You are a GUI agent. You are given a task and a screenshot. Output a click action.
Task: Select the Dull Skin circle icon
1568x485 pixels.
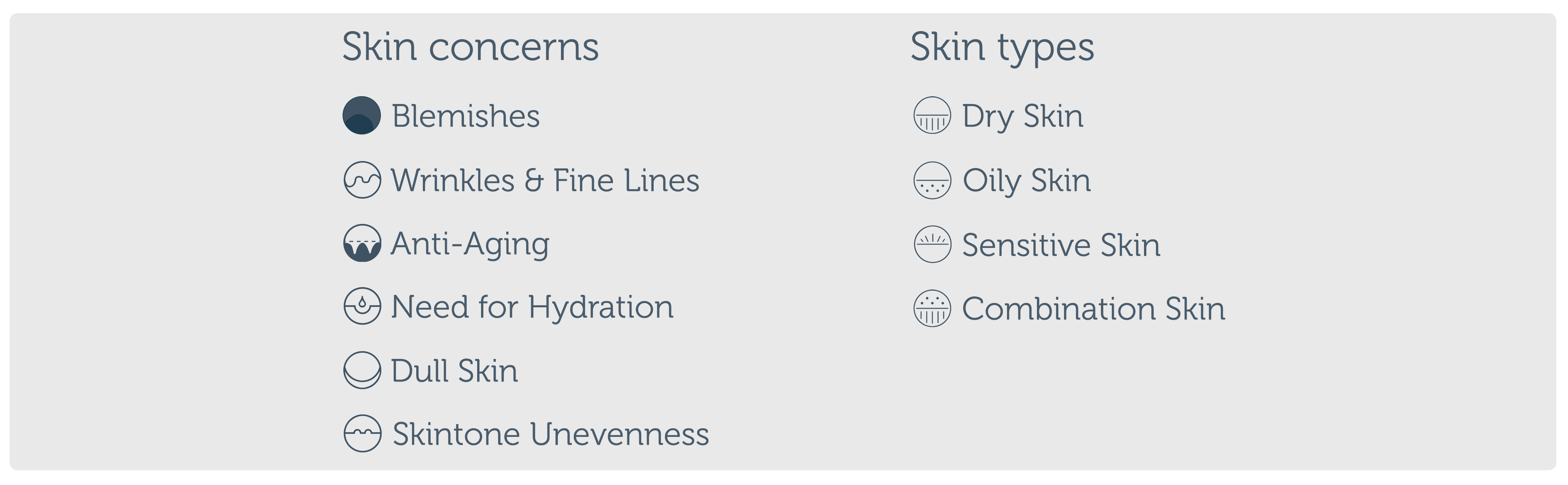(362, 370)
